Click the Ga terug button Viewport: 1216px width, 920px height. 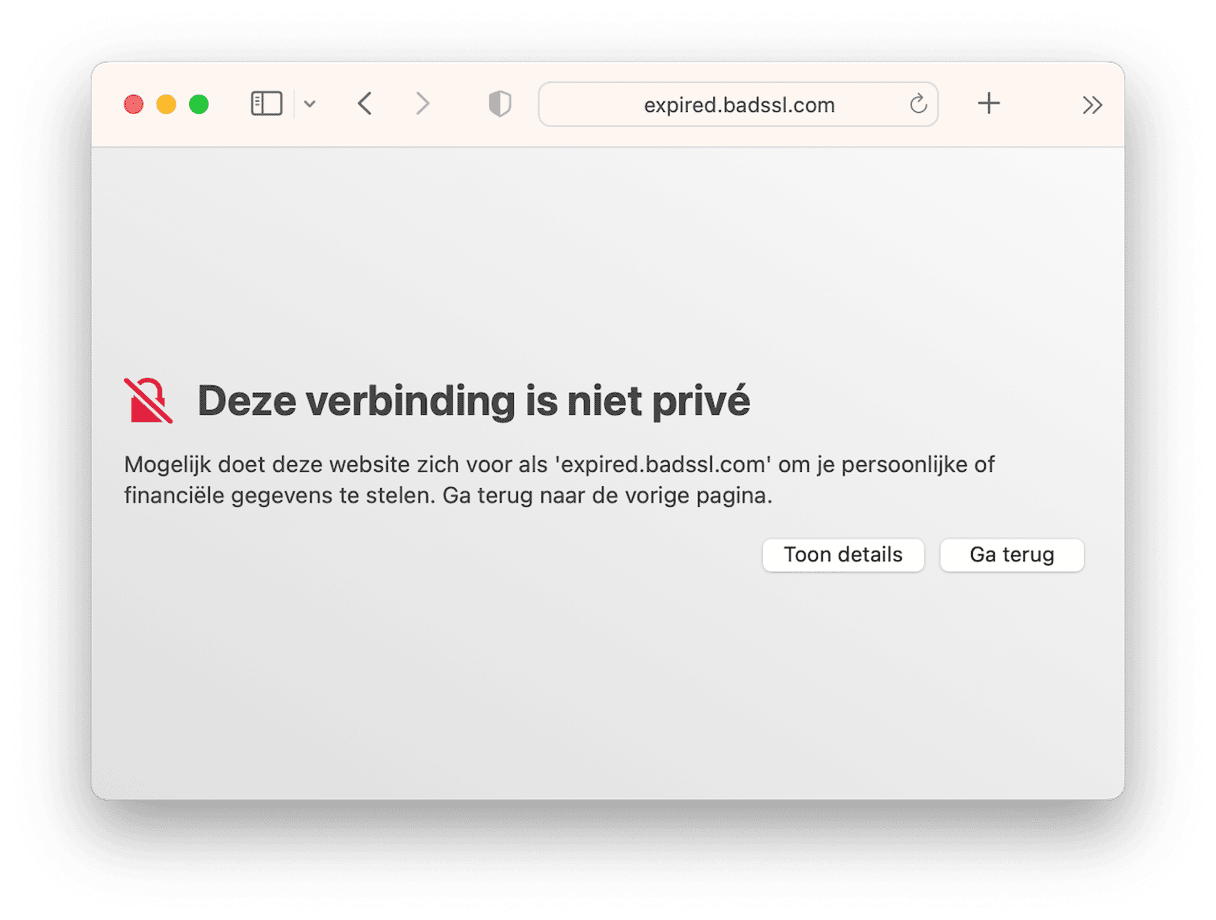click(x=1012, y=555)
